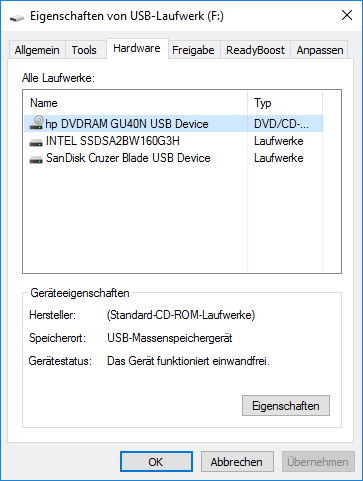The width and height of the screenshot is (363, 481).
Task: Open the Tools tab
Action: (x=84, y=50)
